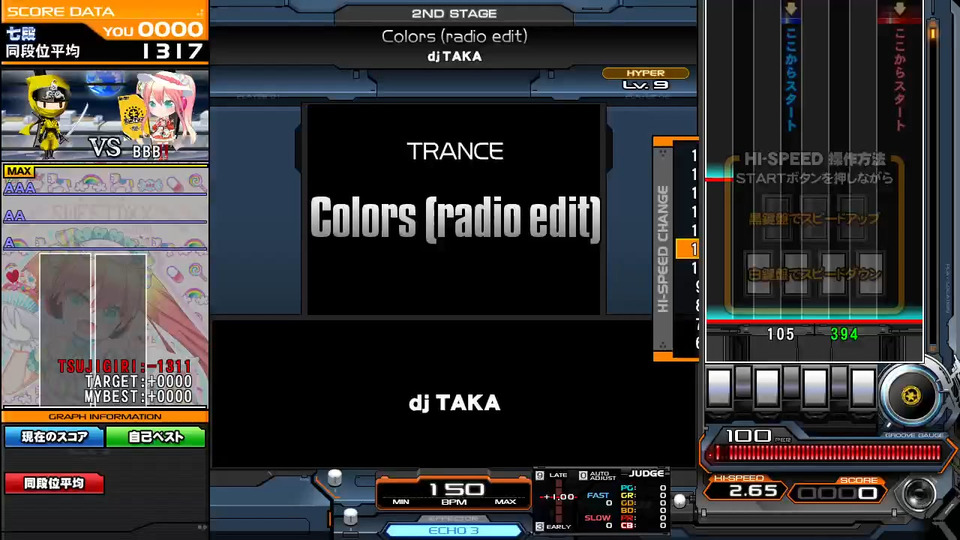Click the 七段 rank label
The width and height of the screenshot is (960, 540).
21,33
